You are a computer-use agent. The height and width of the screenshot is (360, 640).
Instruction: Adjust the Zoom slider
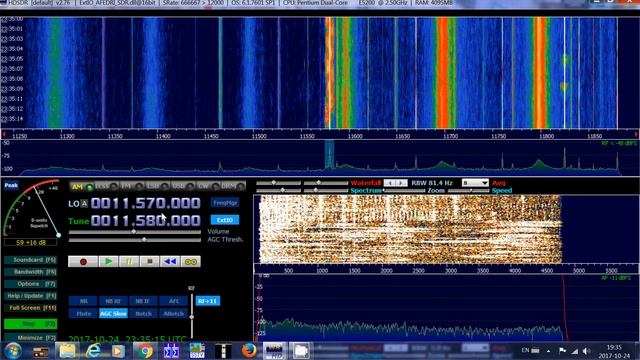tap(404, 191)
